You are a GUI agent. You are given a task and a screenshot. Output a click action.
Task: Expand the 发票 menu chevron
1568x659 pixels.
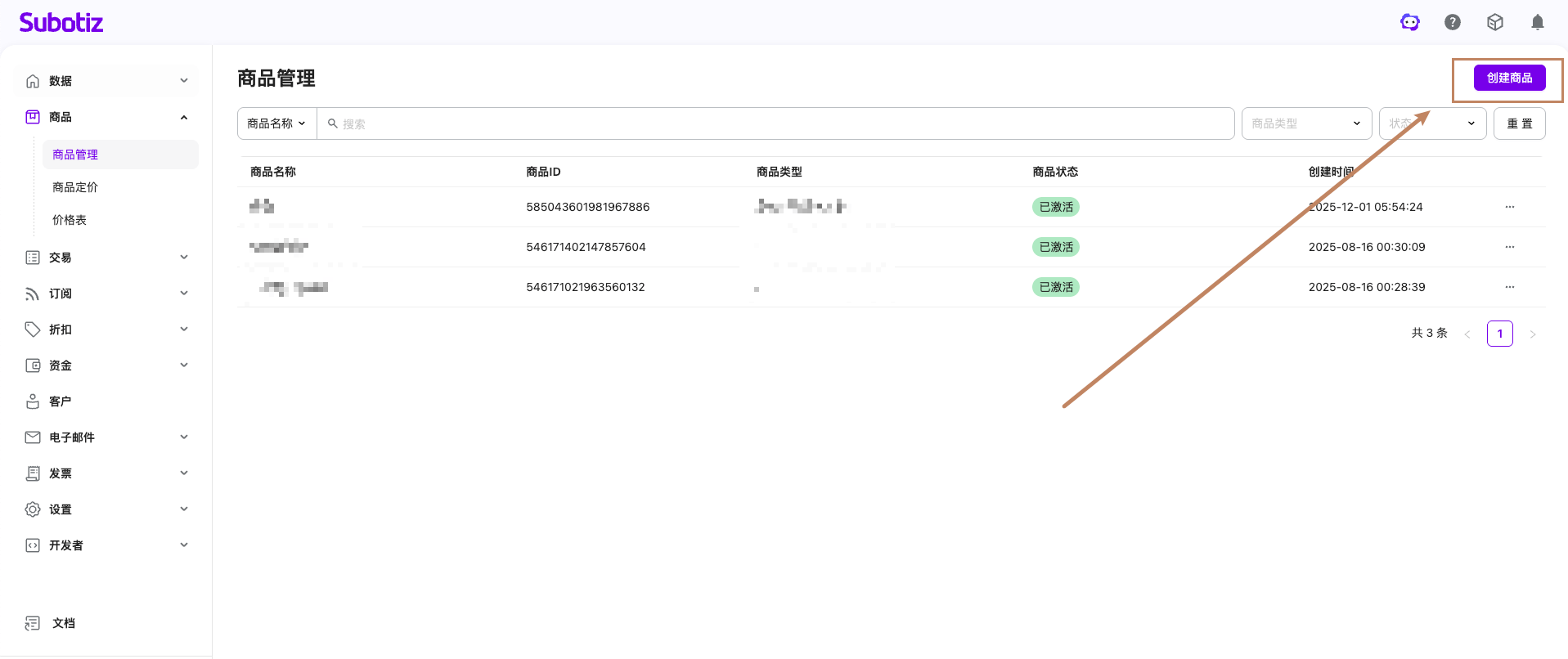tap(184, 473)
